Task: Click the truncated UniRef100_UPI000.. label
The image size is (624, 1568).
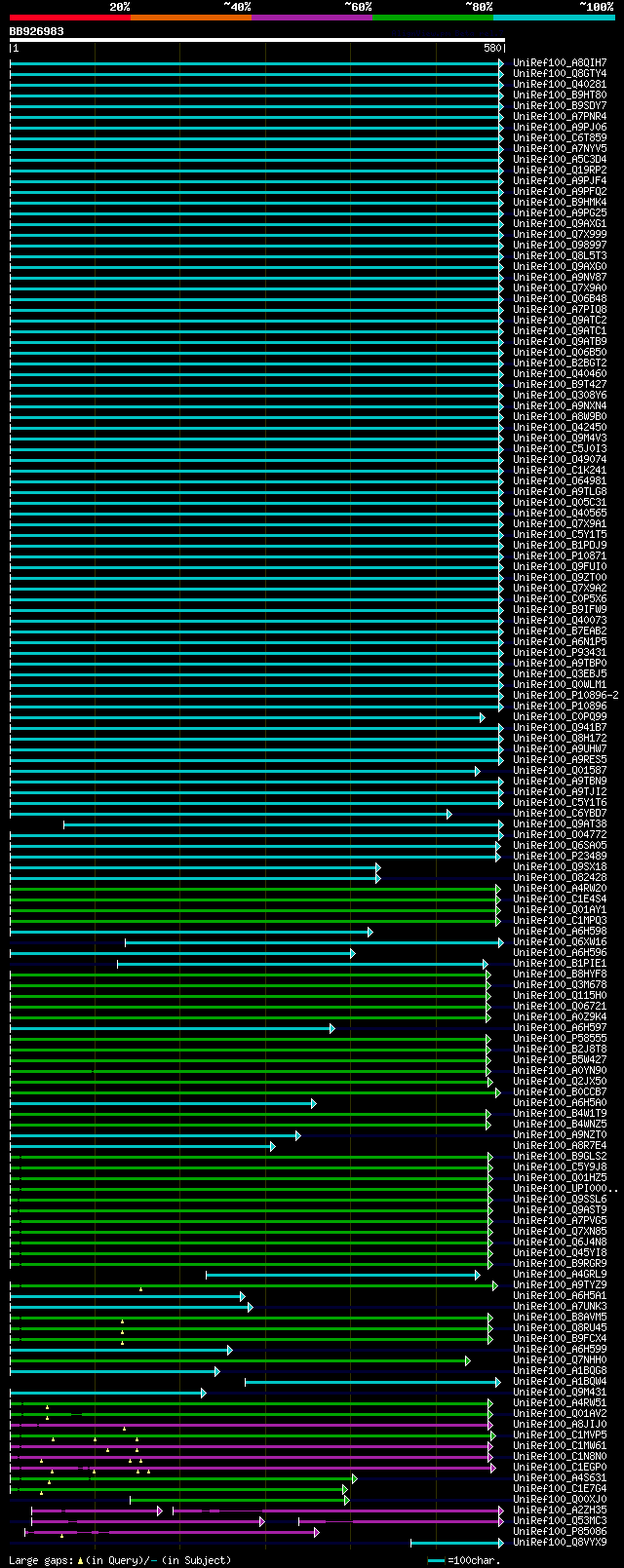Action: pyautogui.click(x=565, y=1189)
